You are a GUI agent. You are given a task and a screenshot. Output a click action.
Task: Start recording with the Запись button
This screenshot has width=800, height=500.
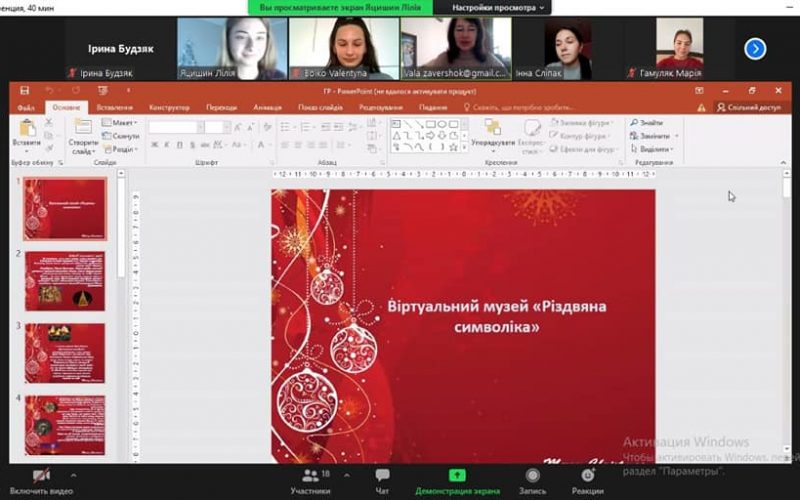[532, 476]
